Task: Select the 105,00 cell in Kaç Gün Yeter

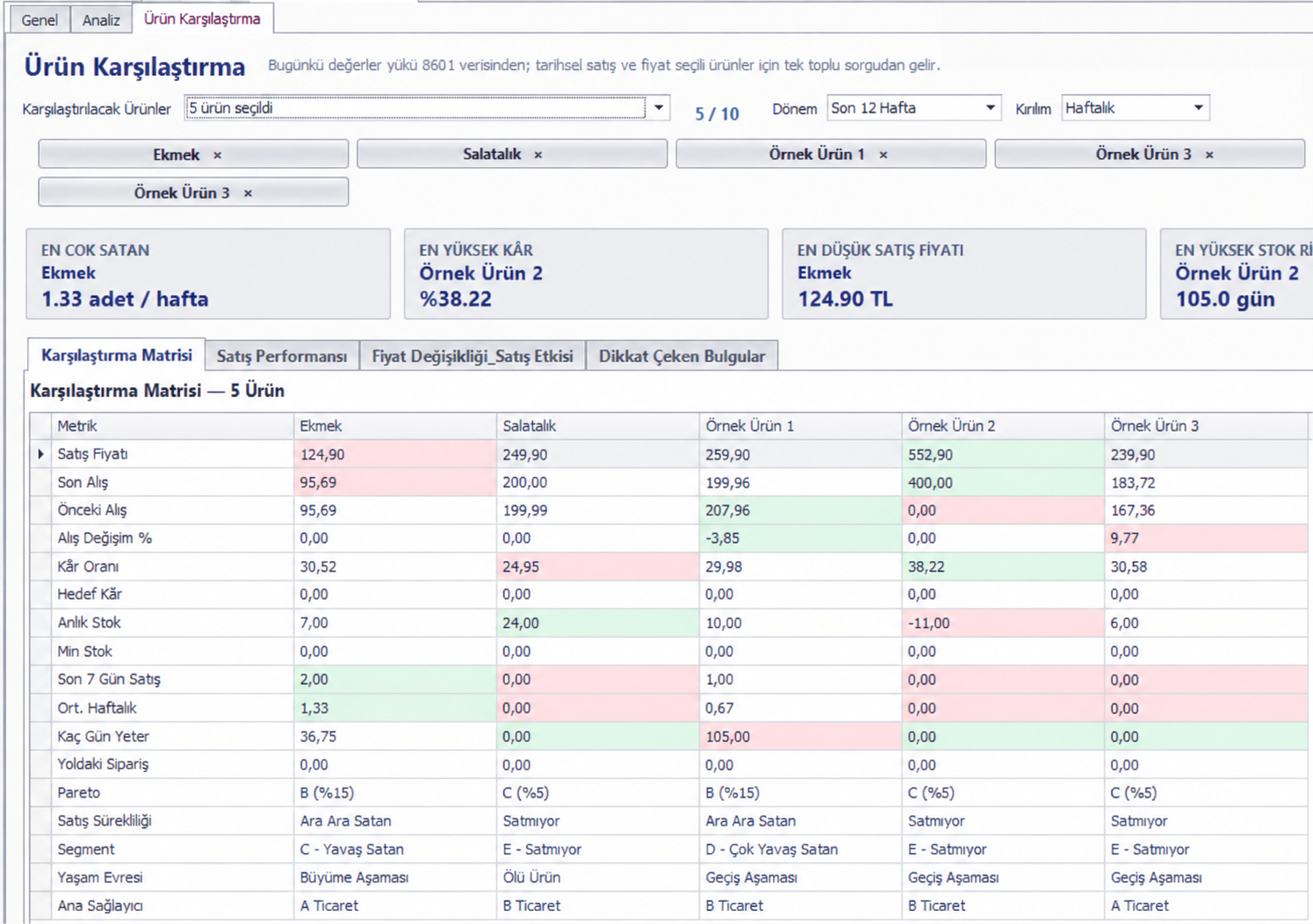Action: click(x=801, y=736)
